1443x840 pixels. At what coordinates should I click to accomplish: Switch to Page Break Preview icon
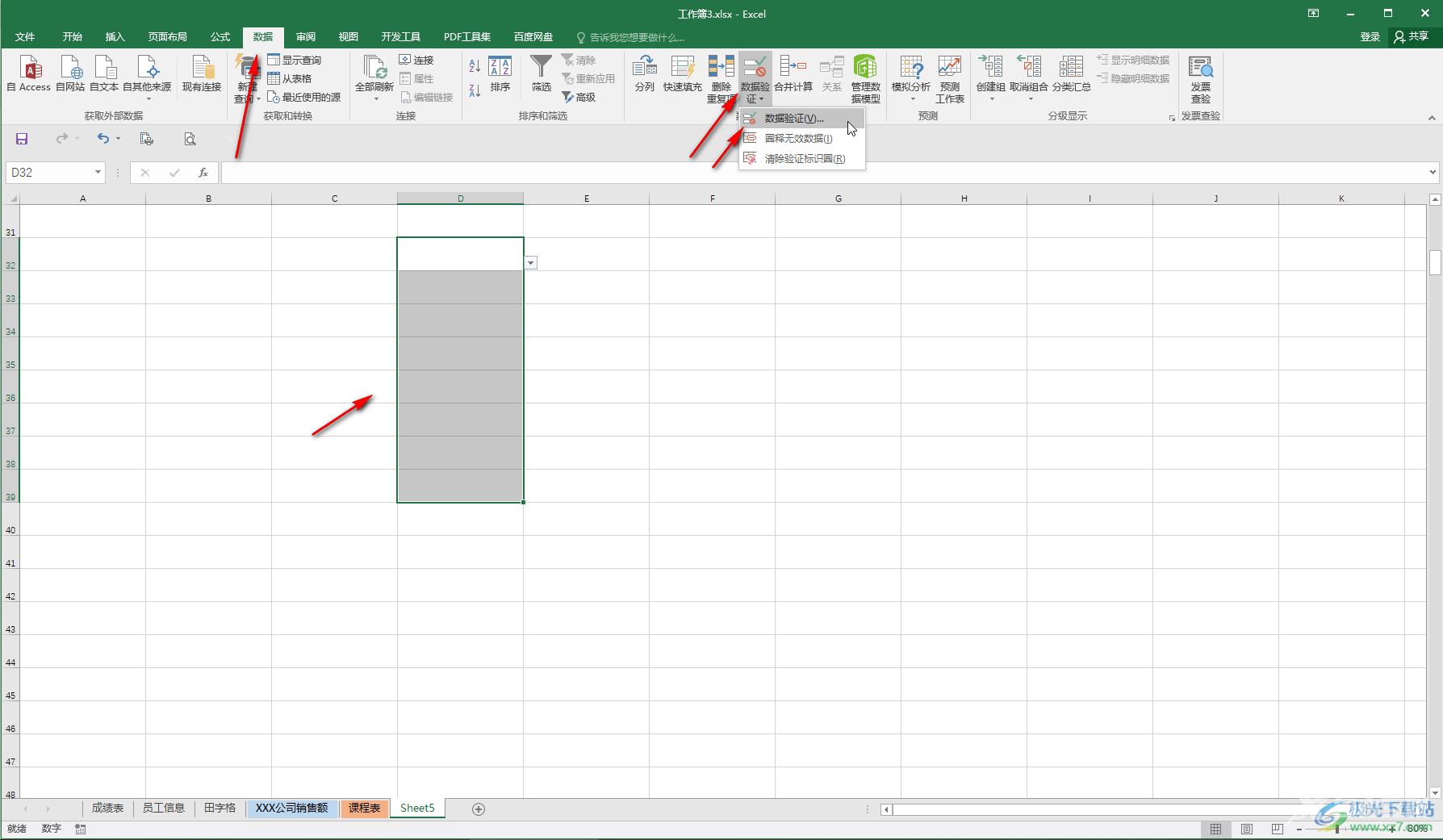click(x=1277, y=829)
